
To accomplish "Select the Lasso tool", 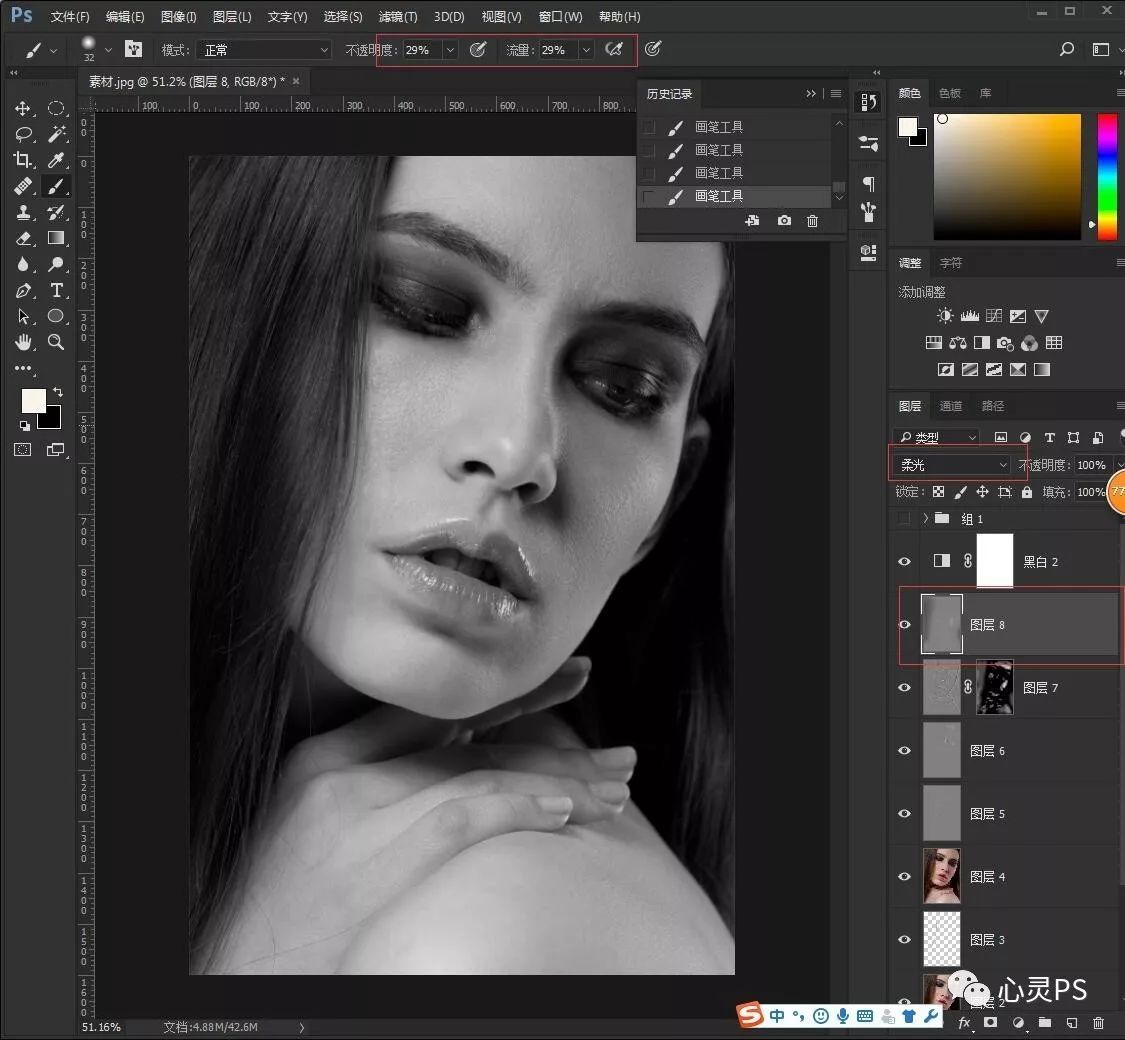I will tap(23, 134).
